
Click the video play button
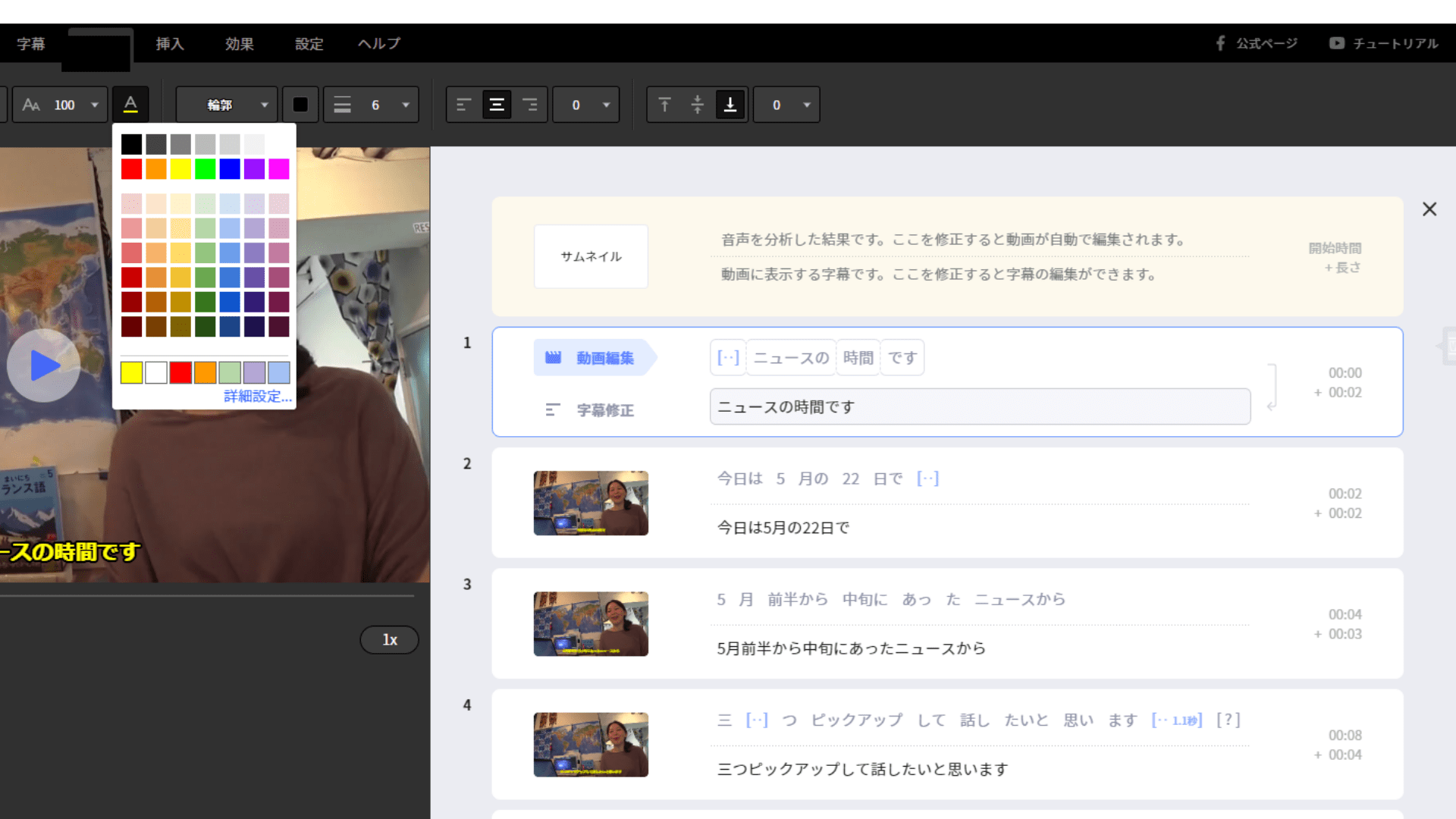pos(44,366)
